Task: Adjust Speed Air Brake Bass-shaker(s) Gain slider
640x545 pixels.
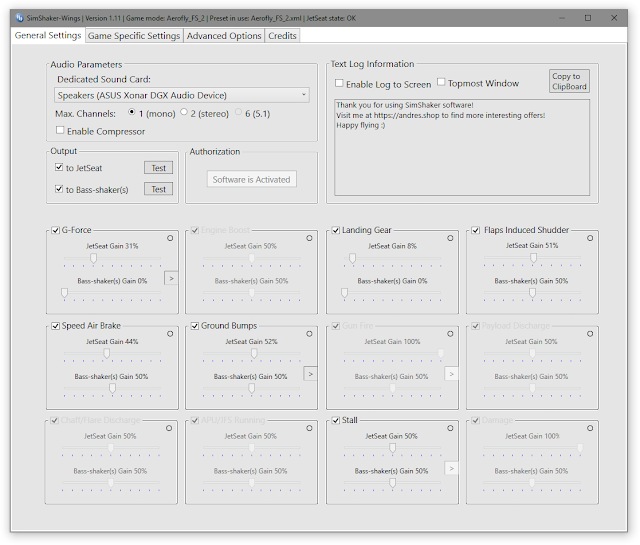Action: pyautogui.click(x=112, y=388)
